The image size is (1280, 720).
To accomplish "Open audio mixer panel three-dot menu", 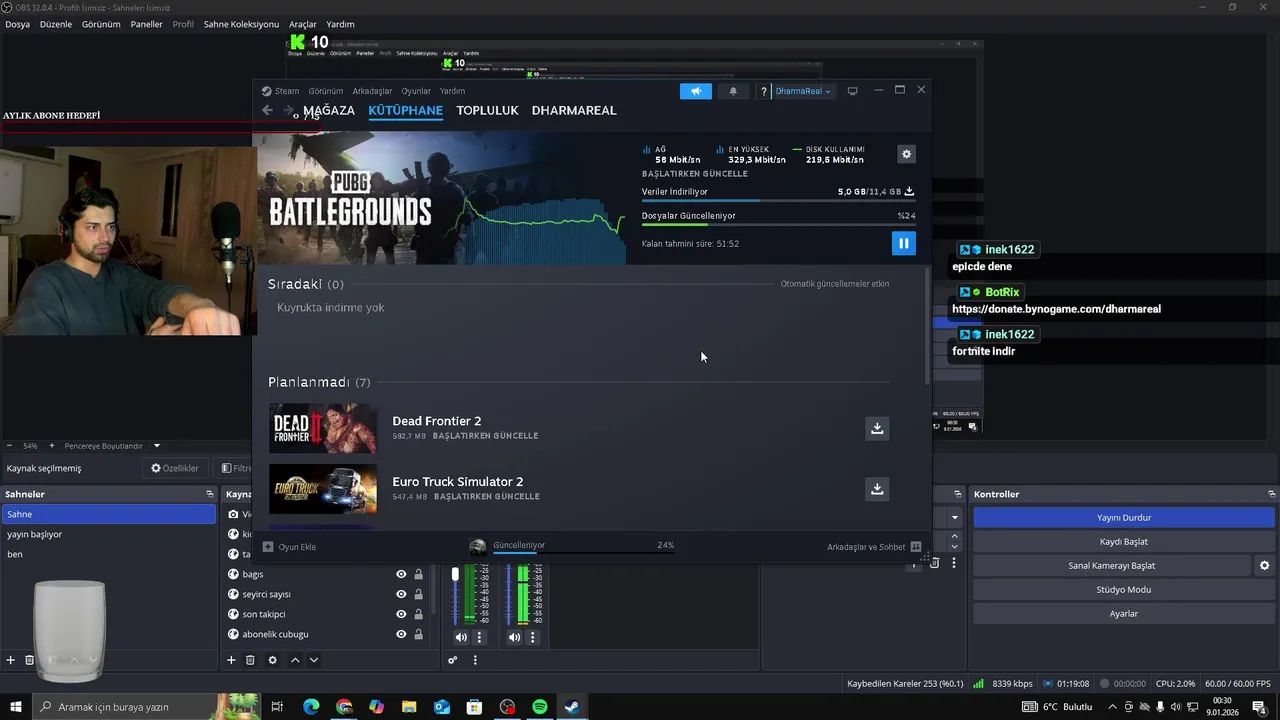I will [475, 660].
